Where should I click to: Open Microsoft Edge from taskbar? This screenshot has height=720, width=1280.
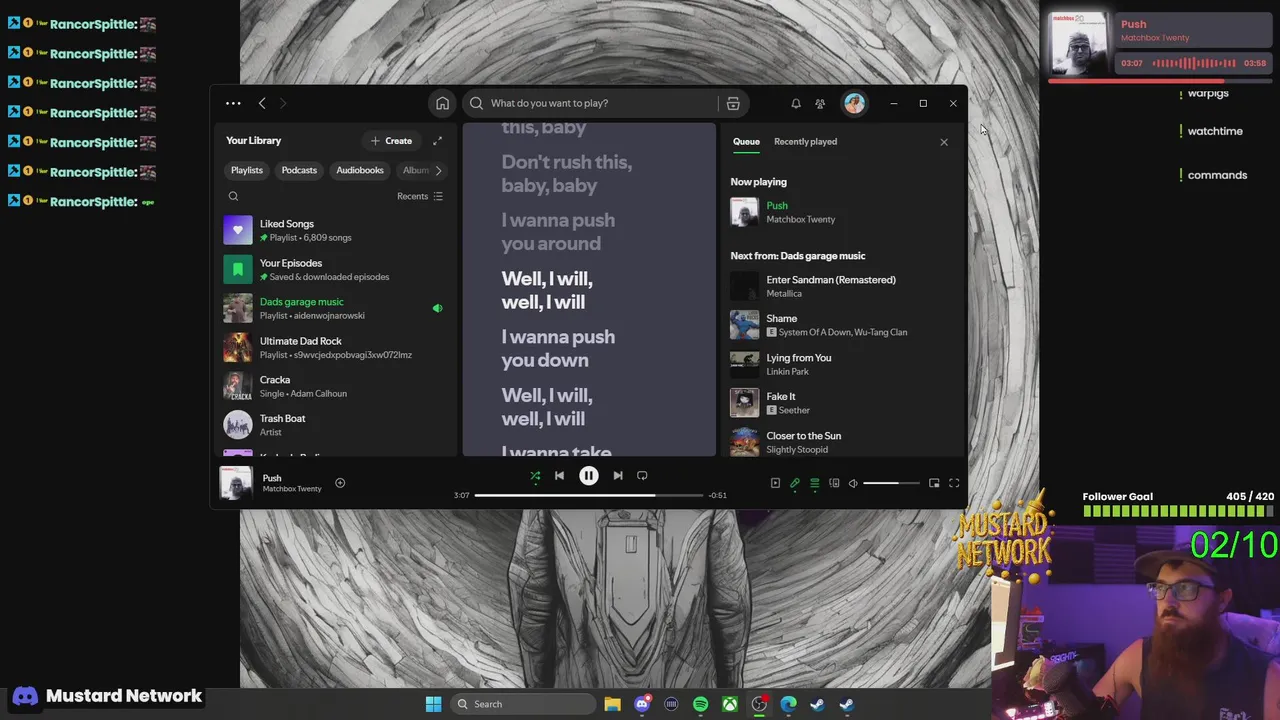coord(788,704)
